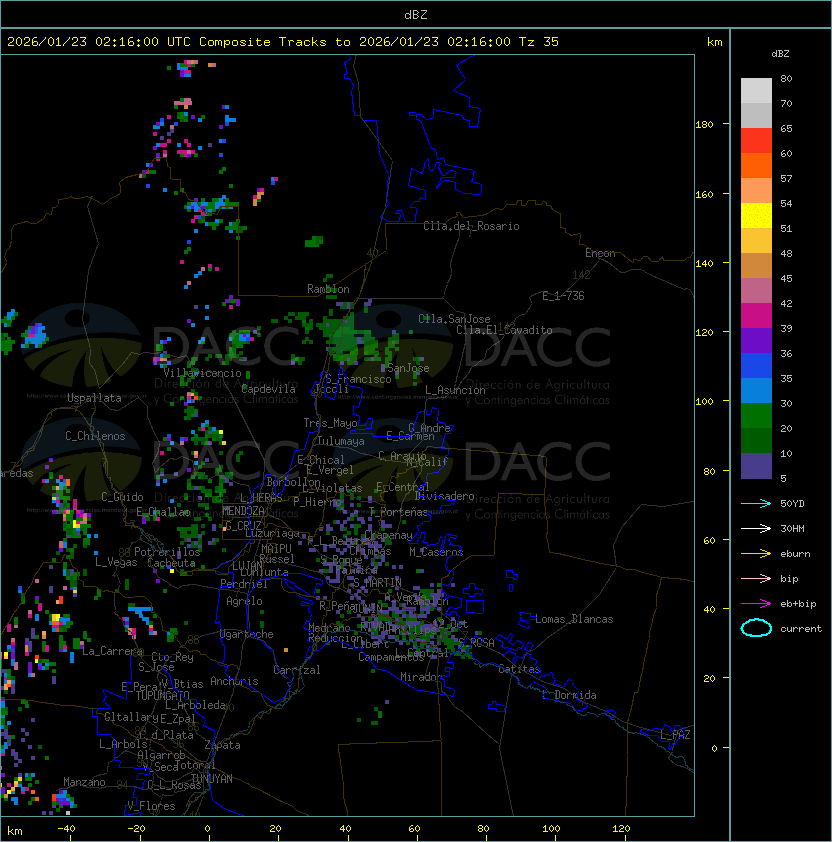Viewport: 832px width, 842px height.
Task: Click the TUPUNGATO map label
Action: tap(162, 696)
